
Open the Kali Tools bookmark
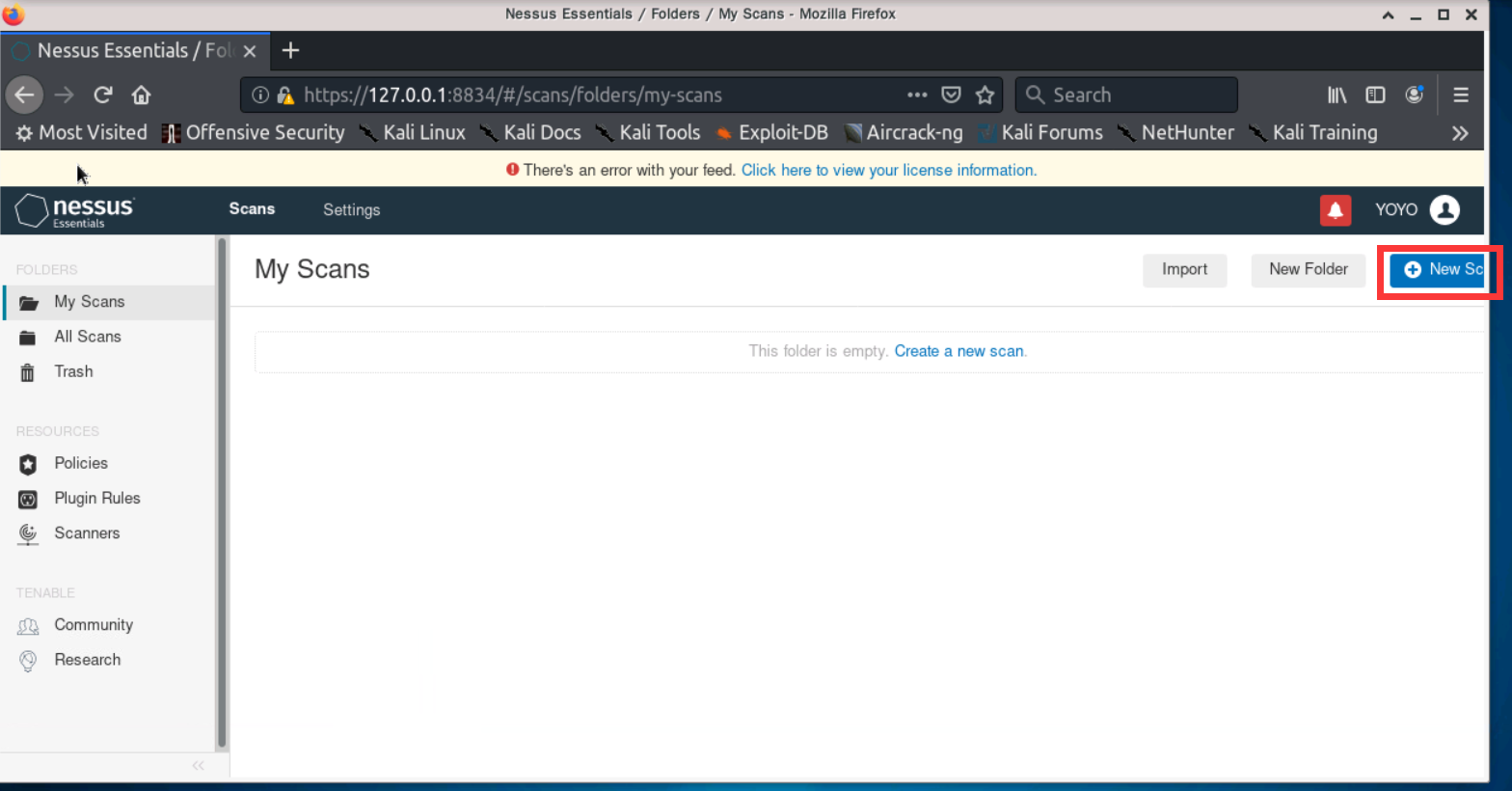pyautogui.click(x=648, y=133)
